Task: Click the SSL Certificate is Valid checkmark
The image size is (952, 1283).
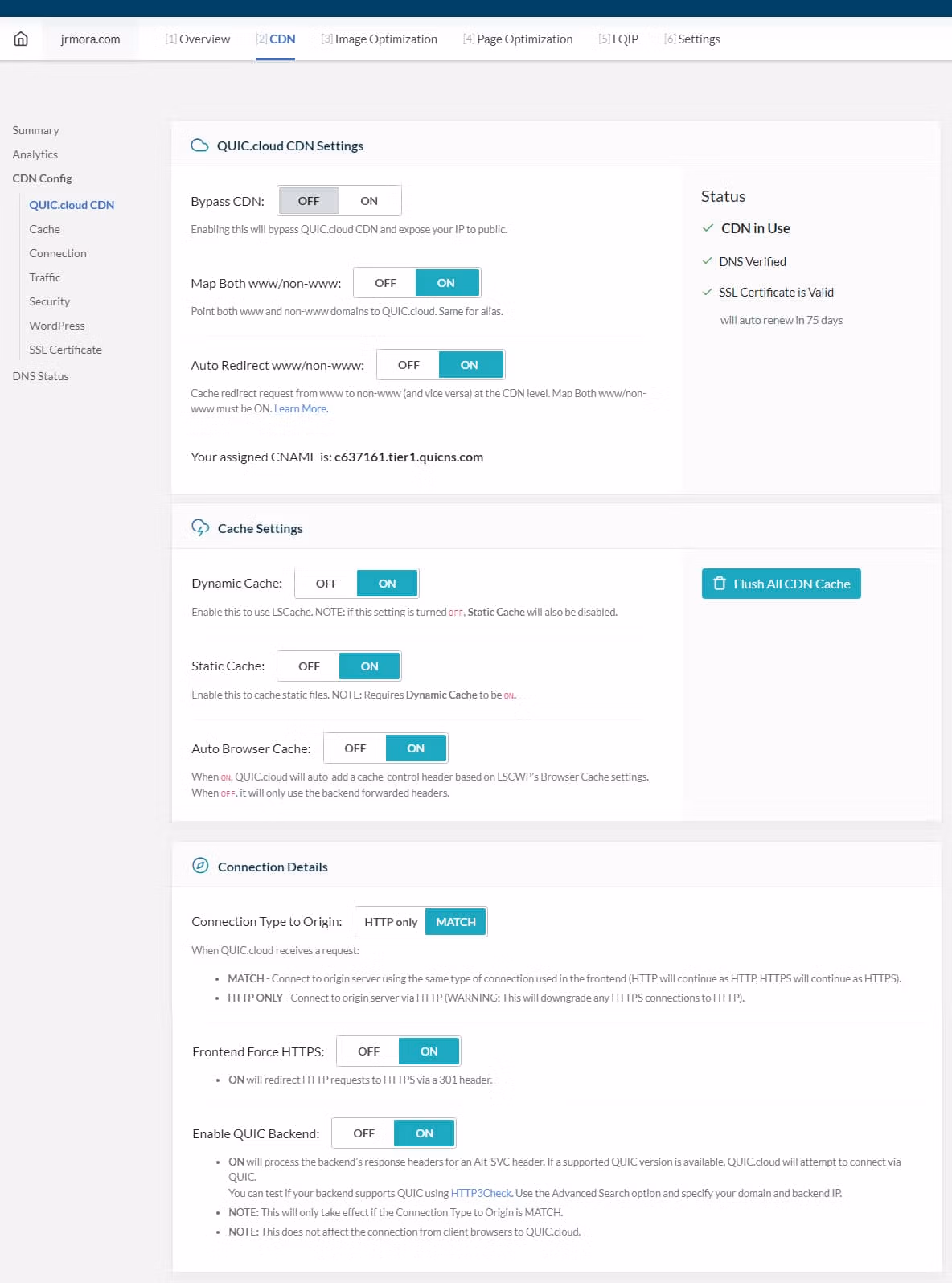Action: [x=708, y=292]
